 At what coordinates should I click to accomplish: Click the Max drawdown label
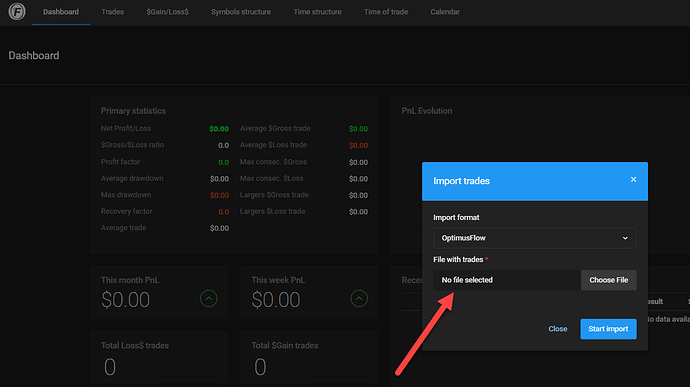tap(126, 195)
